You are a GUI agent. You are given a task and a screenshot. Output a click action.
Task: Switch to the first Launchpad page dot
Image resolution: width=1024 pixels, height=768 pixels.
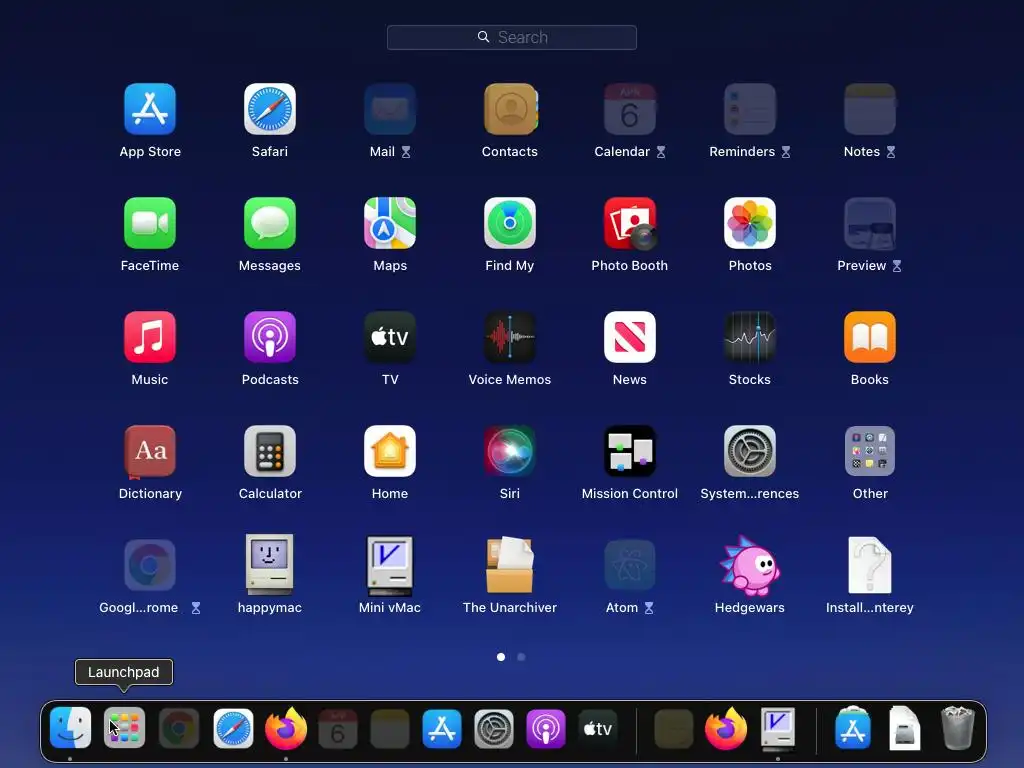501,657
